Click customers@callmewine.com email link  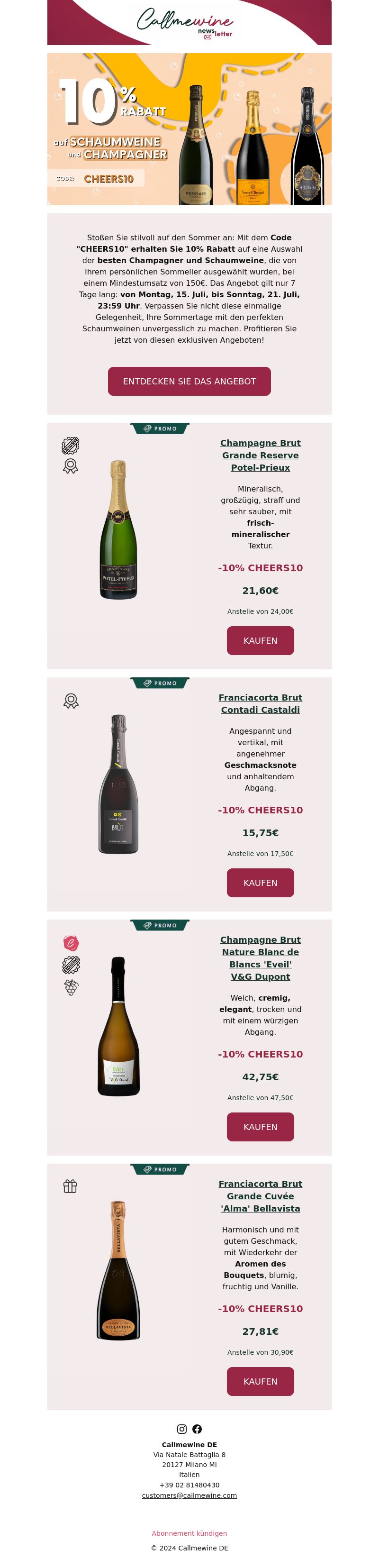coord(189,1495)
